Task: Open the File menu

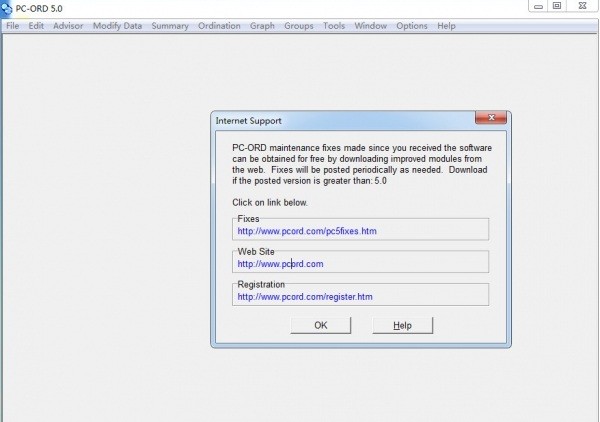Action: coord(12,26)
